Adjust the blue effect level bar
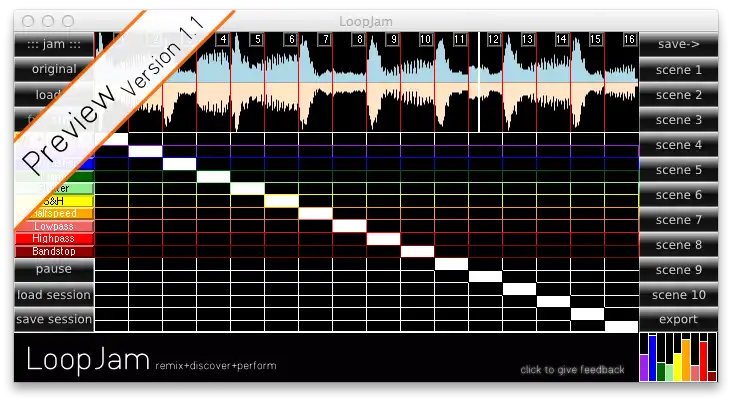Image resolution: width=732 pixels, height=402 pixels. click(653, 359)
